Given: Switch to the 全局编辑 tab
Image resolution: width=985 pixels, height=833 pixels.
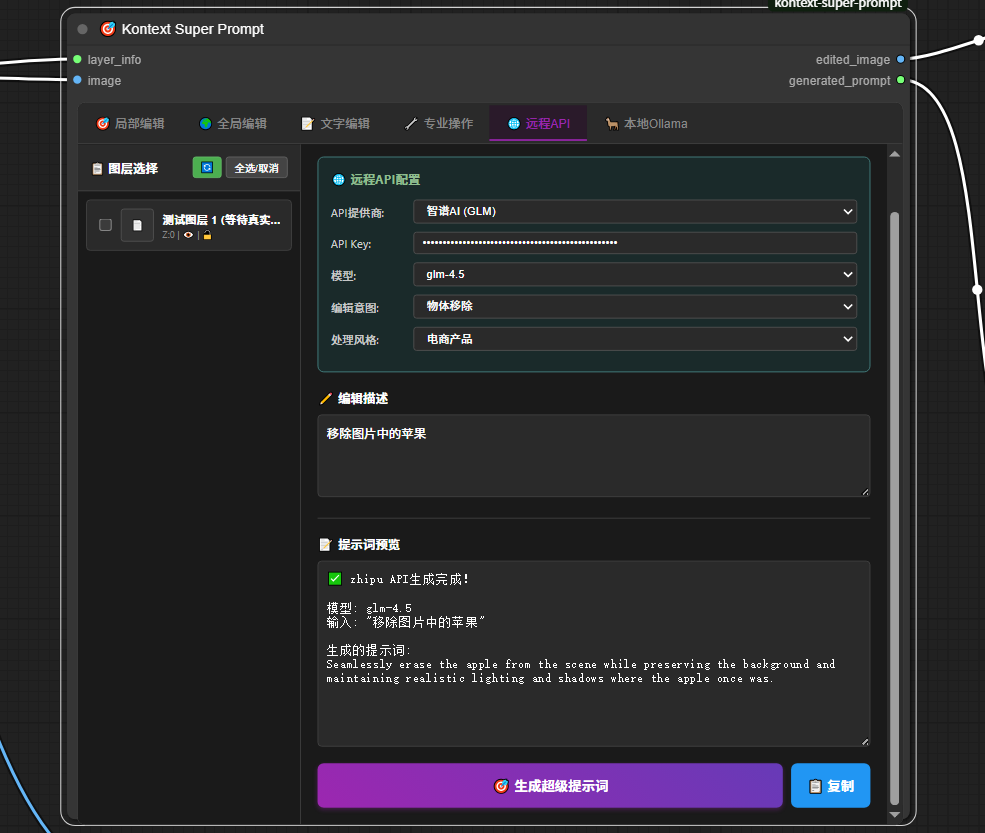Looking at the screenshot, I should (232, 123).
